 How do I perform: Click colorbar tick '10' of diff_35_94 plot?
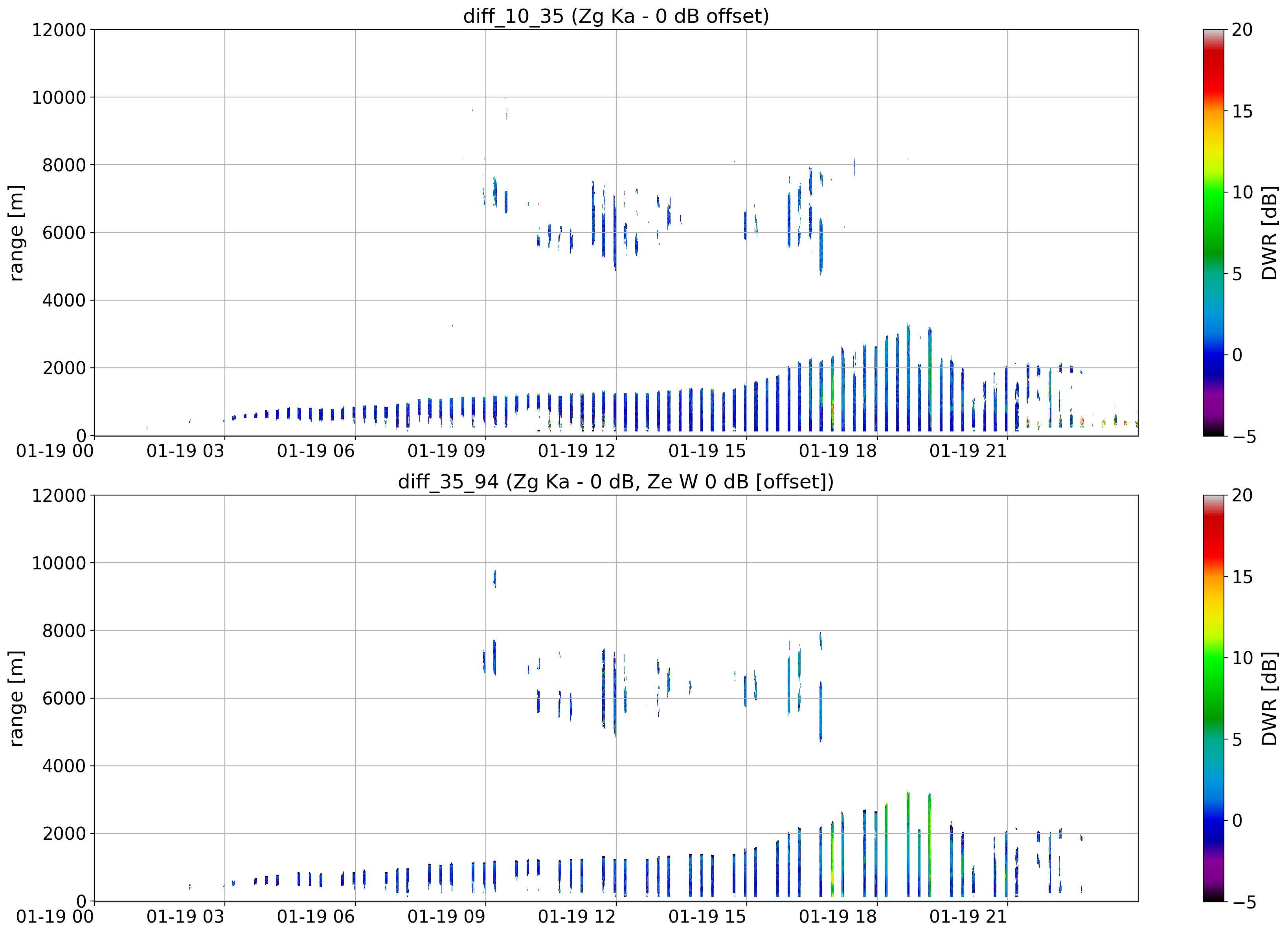click(1242, 658)
